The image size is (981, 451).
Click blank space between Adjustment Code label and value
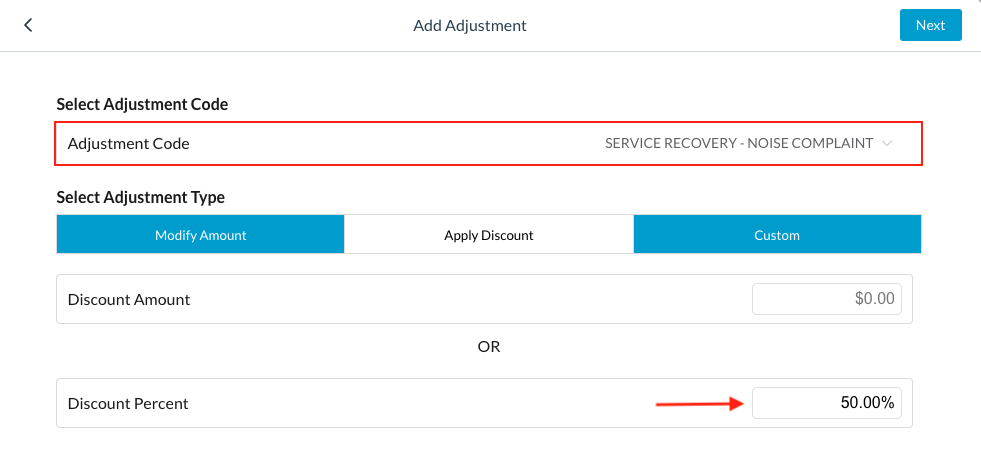pos(400,143)
